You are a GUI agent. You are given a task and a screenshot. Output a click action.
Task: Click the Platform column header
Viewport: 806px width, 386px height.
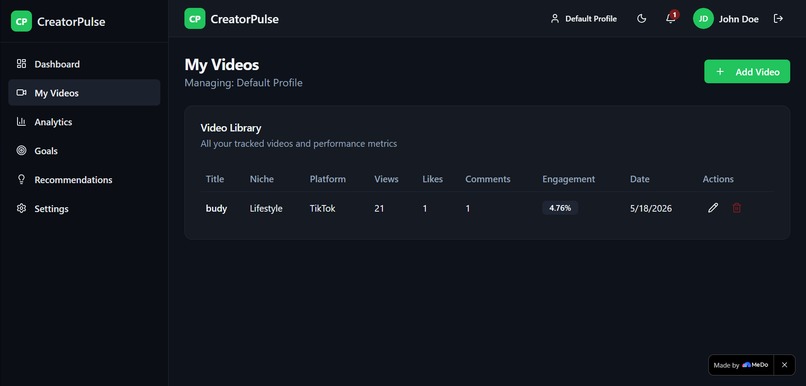click(x=327, y=179)
